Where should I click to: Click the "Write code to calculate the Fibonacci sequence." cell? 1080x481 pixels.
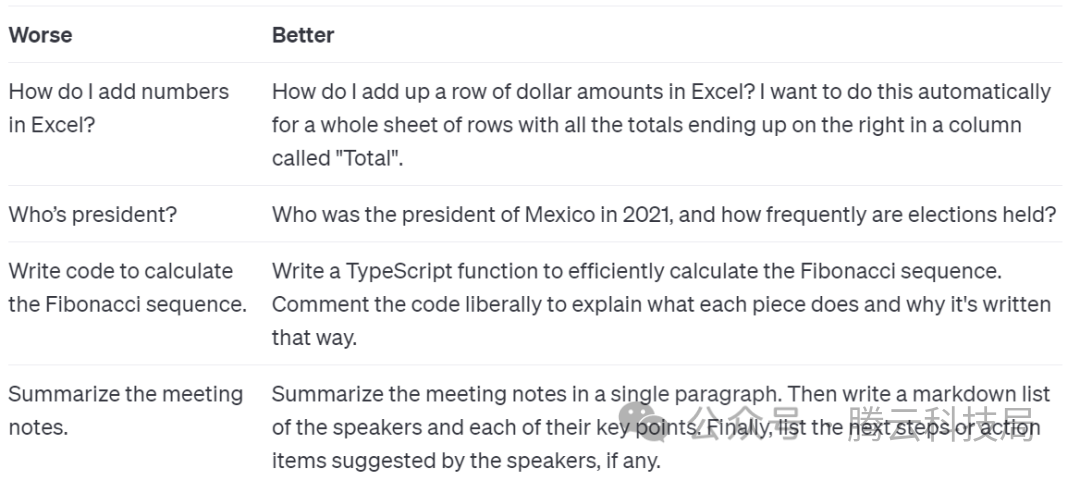coord(127,287)
